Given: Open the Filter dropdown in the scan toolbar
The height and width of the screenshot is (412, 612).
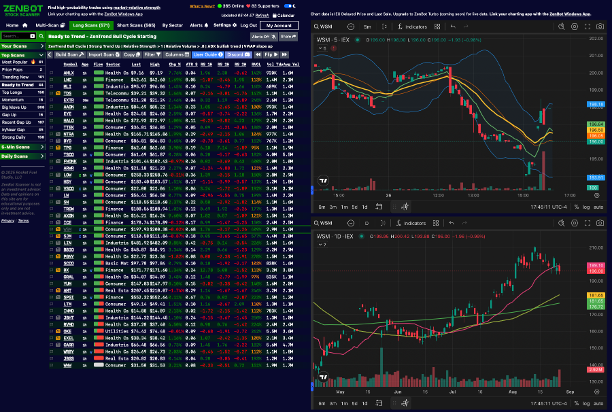Looking at the screenshot, I should coord(152,55).
